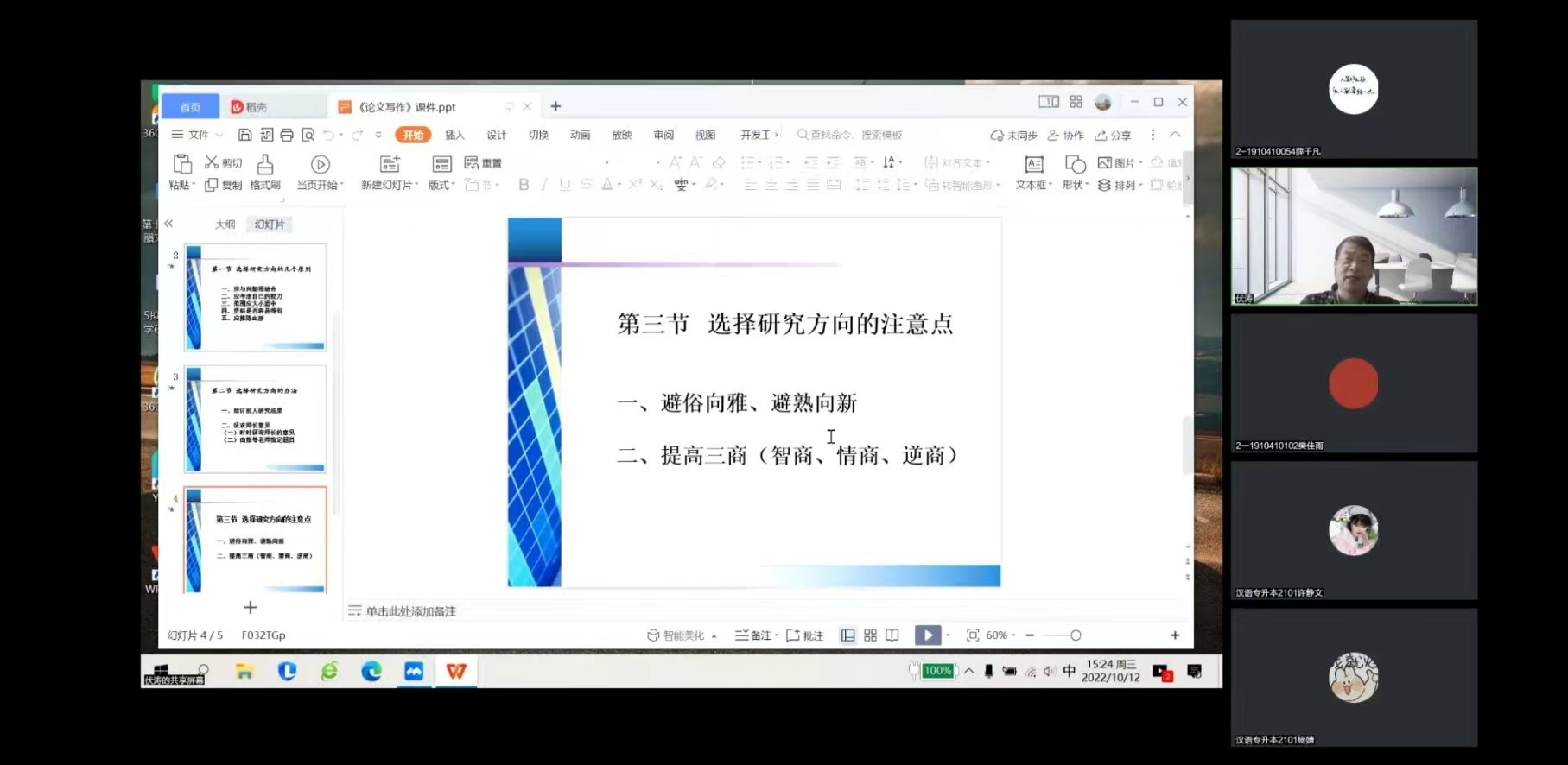Viewport: 1568px width, 765px height.
Task: Click the zoom slider handle
Action: coord(1076,635)
